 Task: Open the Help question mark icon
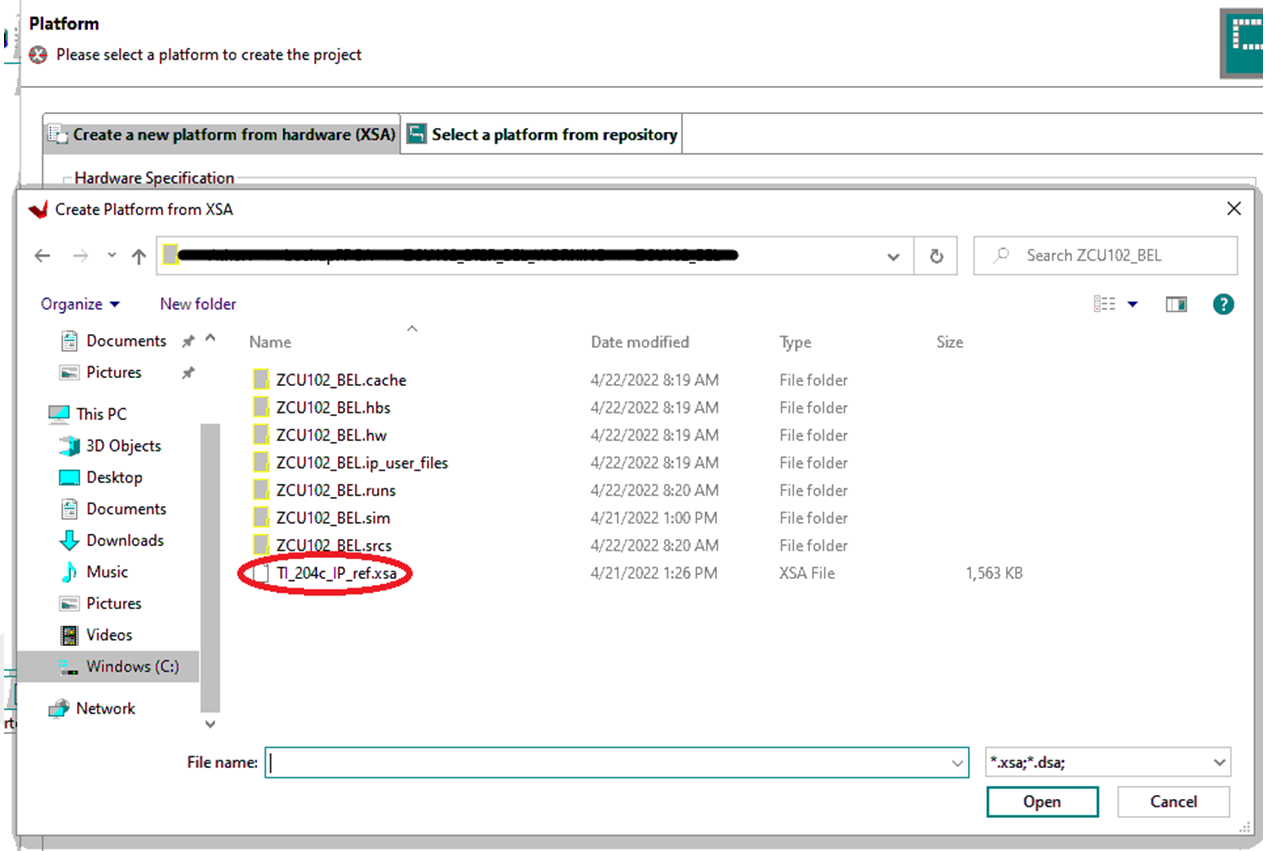1222,304
